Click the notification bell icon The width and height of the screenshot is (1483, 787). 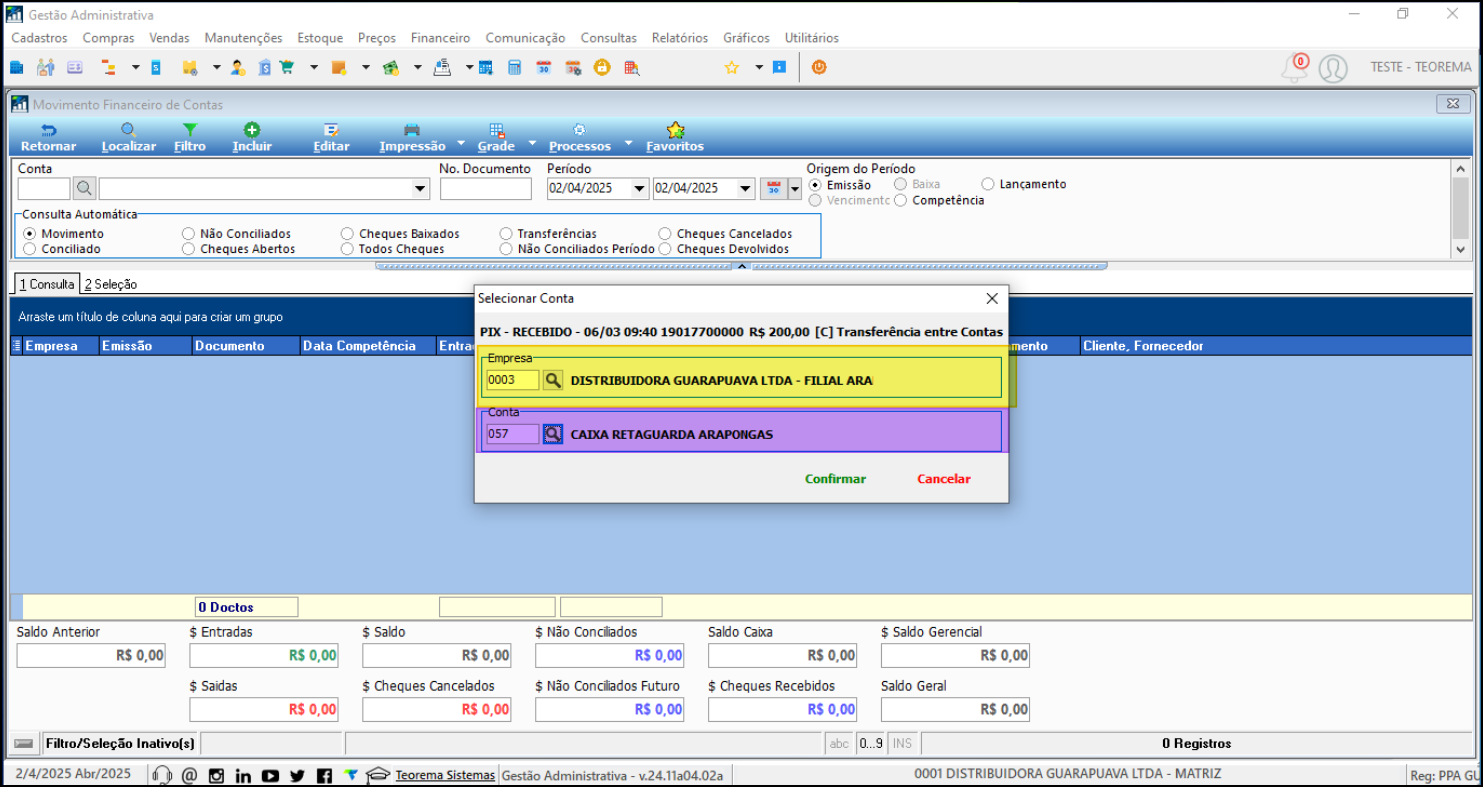pyautogui.click(x=1295, y=68)
